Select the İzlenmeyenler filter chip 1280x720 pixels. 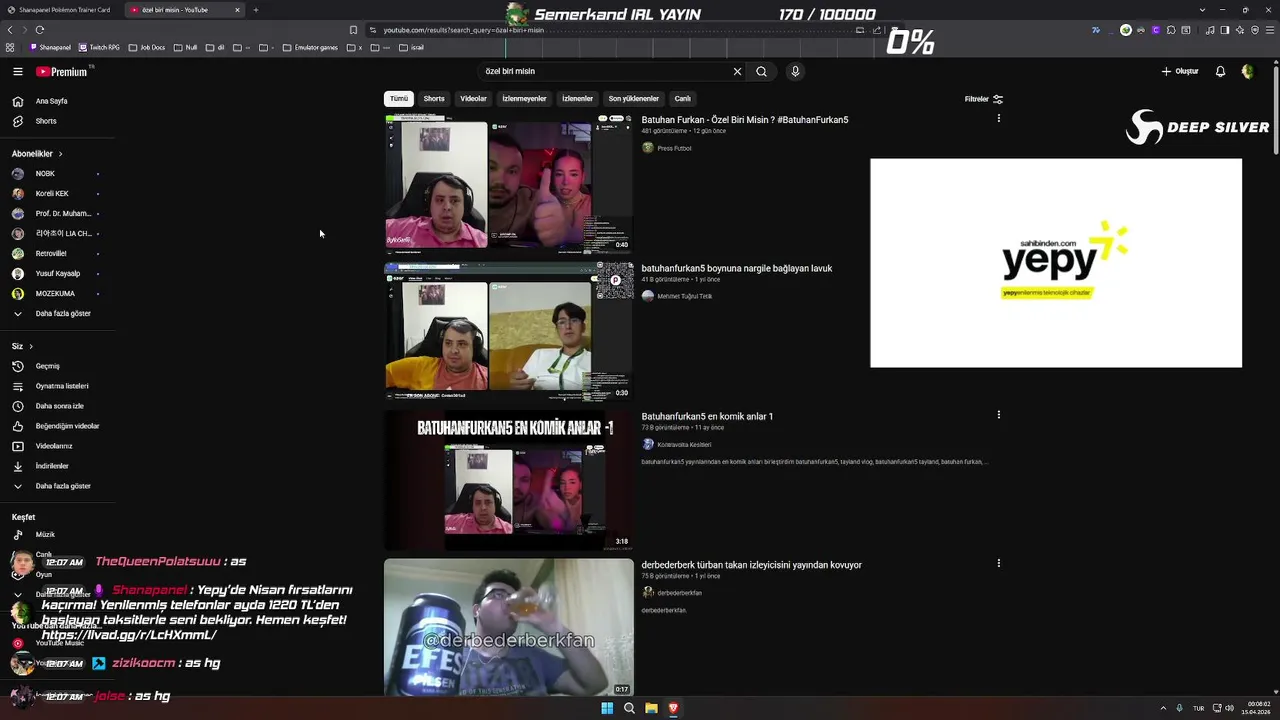coord(524,99)
